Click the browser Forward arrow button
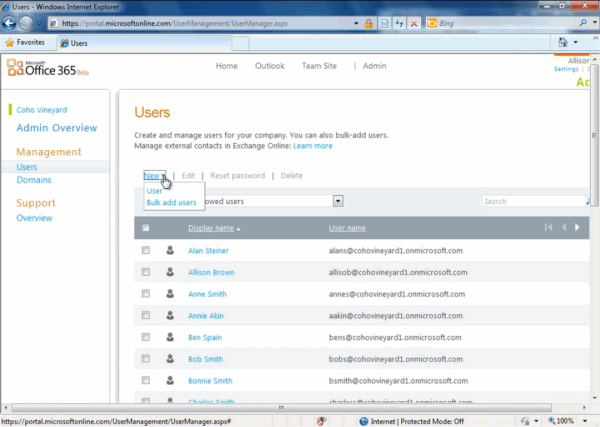The width and height of the screenshot is (600, 427). (26, 23)
